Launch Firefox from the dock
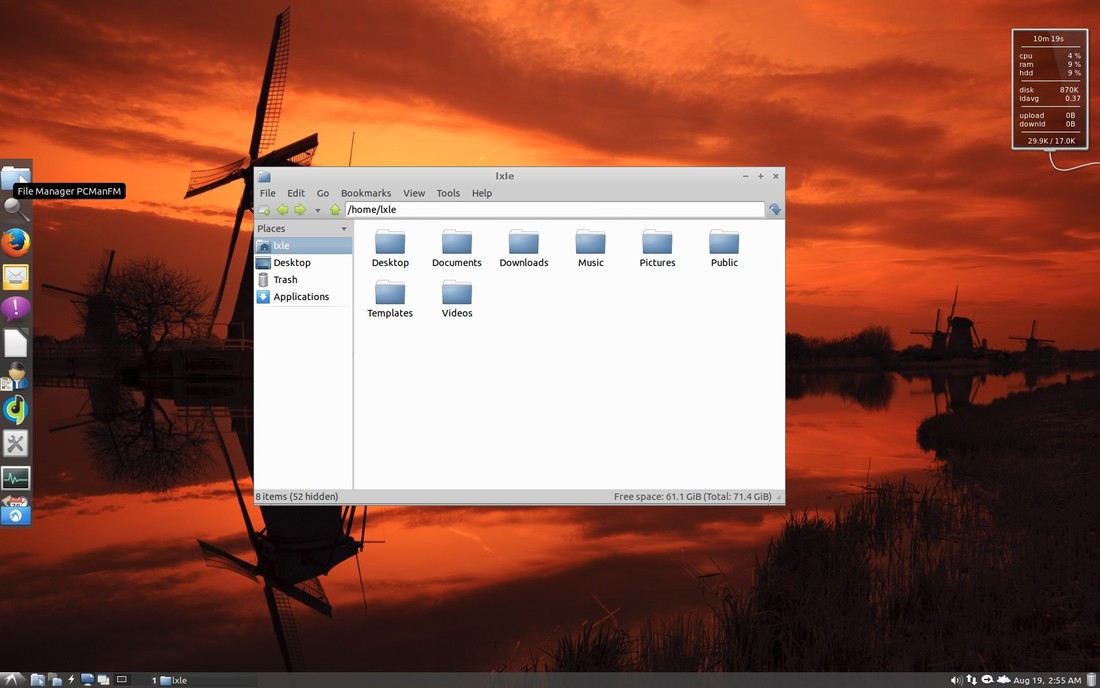 [x=15, y=243]
